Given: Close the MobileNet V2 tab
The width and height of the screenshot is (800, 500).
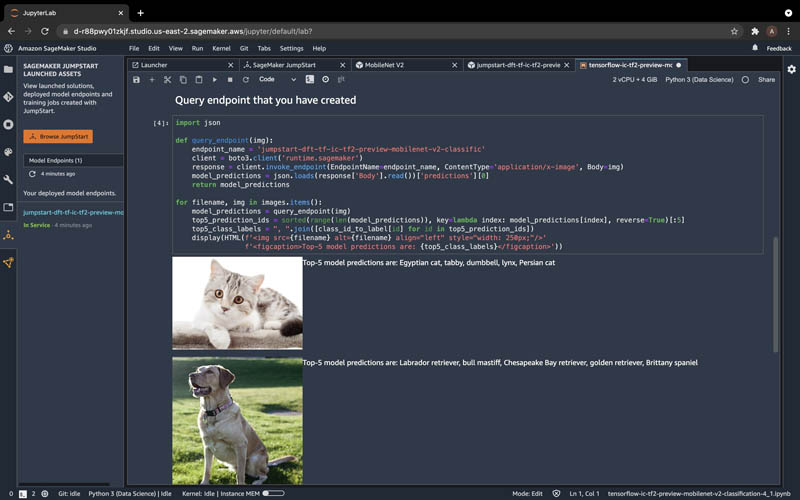Looking at the screenshot, I should [x=455, y=65].
